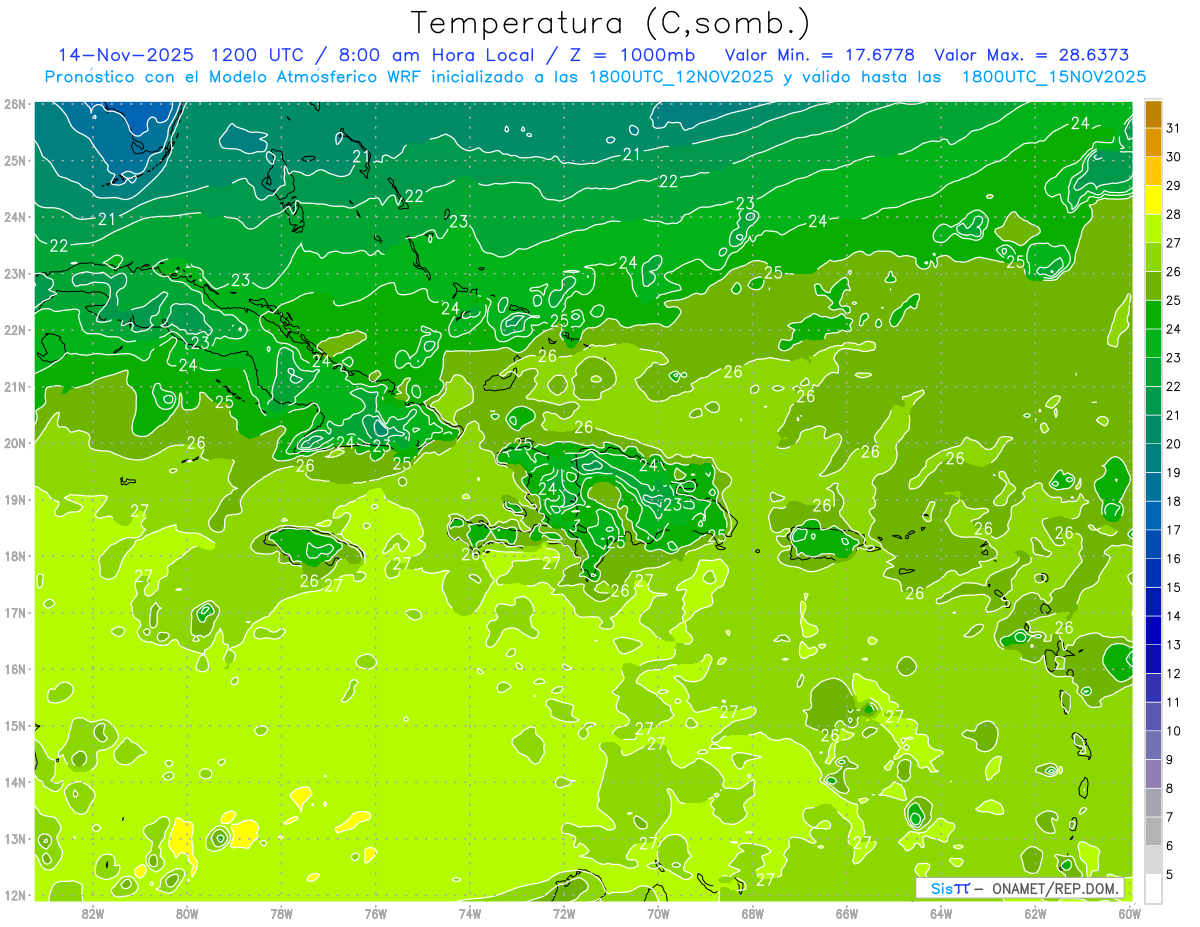Click the '76W' longitude axis label
The image size is (1200, 927).
pyautogui.click(x=375, y=912)
